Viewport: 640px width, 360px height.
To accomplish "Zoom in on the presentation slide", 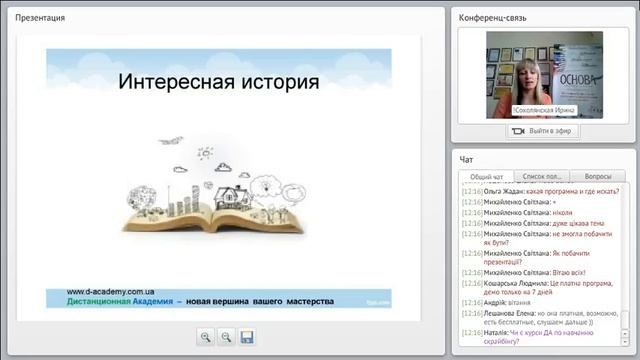I will coord(206,337).
